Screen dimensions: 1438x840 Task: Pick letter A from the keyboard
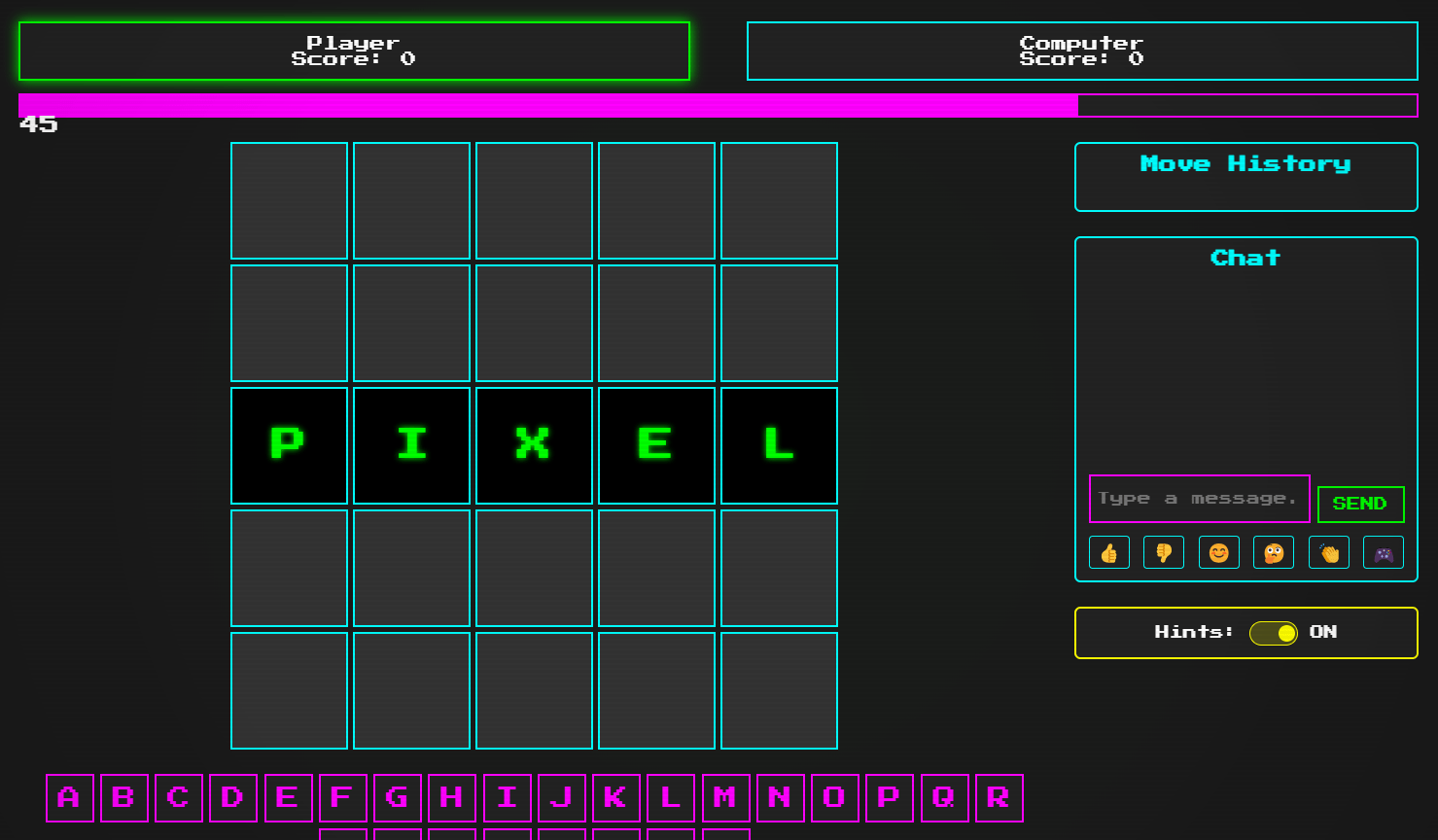tap(70, 798)
